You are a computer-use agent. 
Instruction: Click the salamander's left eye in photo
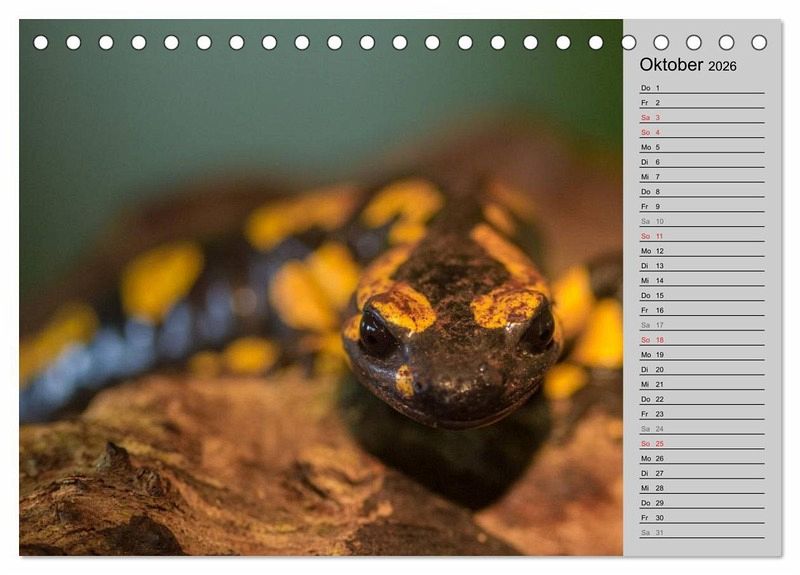377,333
